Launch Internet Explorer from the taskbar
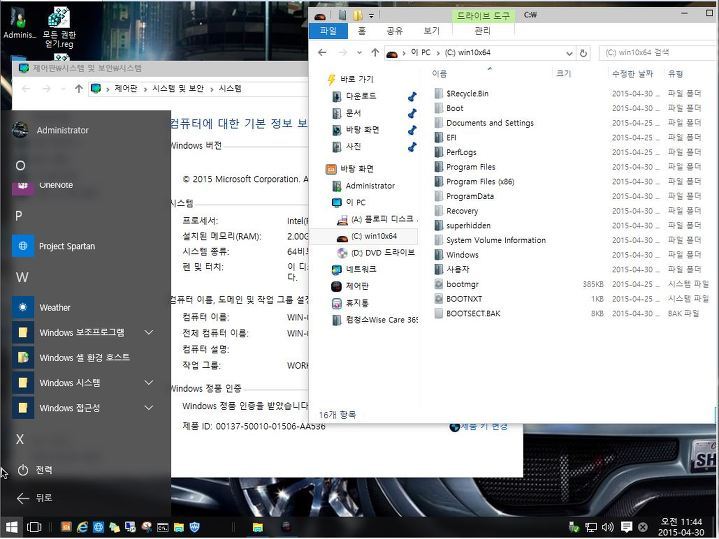The image size is (719, 539). (83, 527)
